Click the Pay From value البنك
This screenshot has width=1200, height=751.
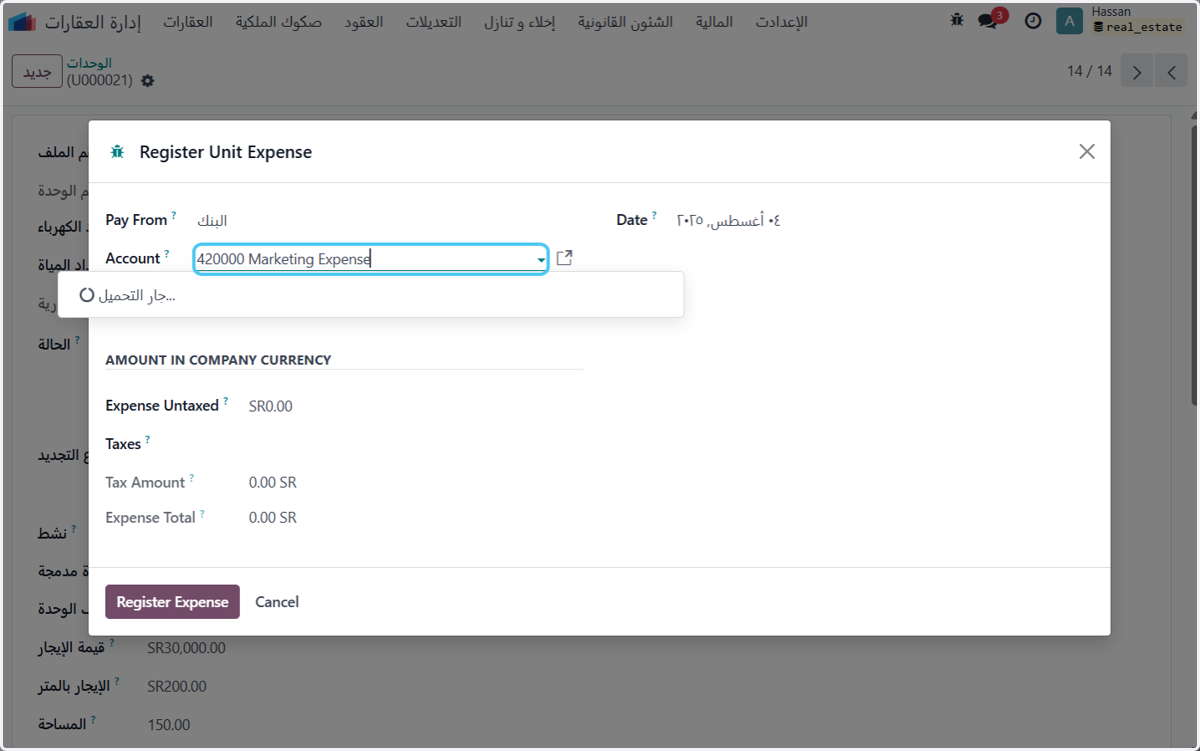[x=211, y=221]
